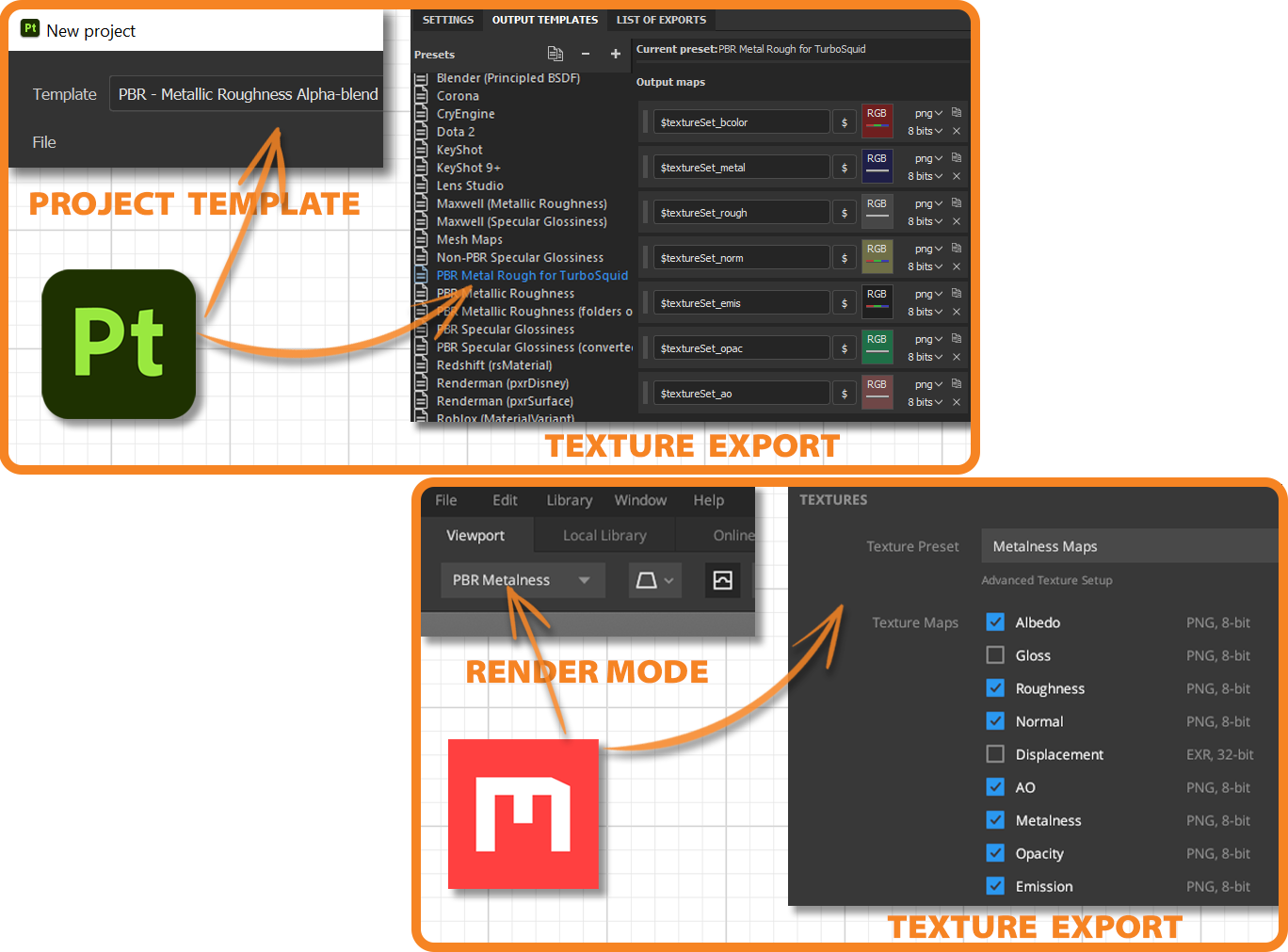Delete the $textureSet_rough output map
The width and height of the screenshot is (1288, 952).
(957, 221)
